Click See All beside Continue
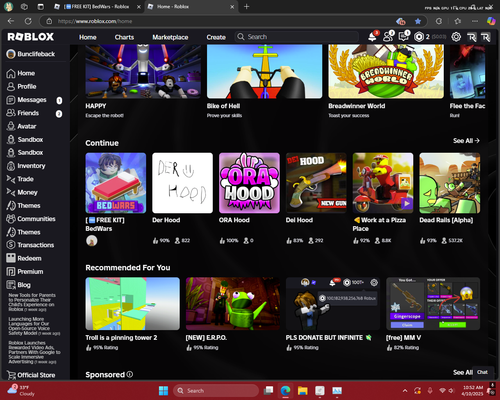 click(466, 141)
